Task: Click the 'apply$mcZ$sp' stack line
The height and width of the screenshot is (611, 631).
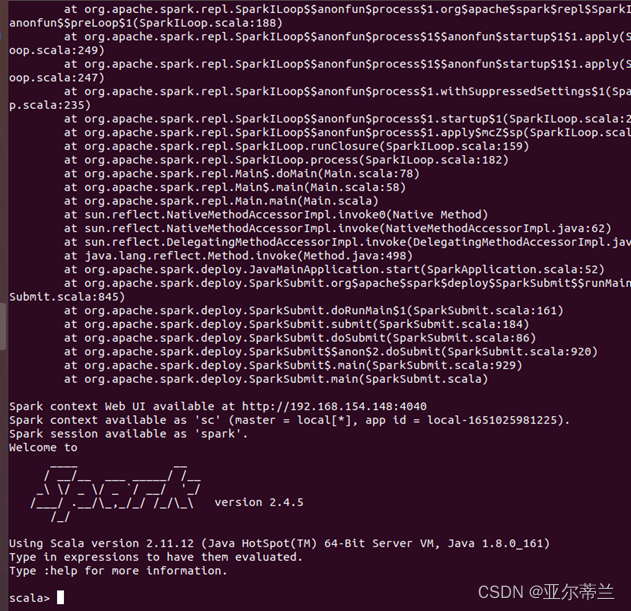Action: pos(347,132)
